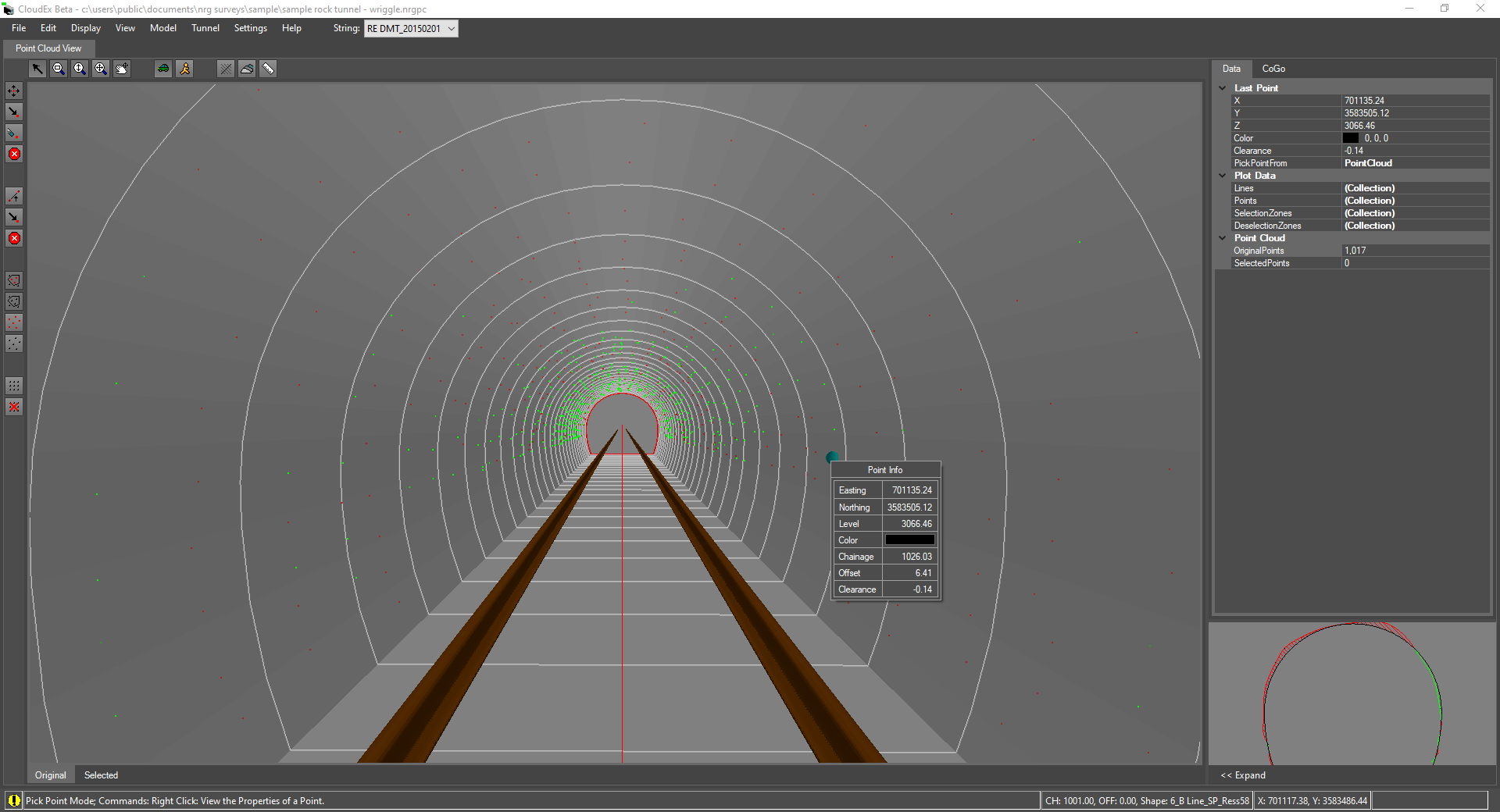
Task: Click the << Expand control
Action: click(x=1243, y=775)
